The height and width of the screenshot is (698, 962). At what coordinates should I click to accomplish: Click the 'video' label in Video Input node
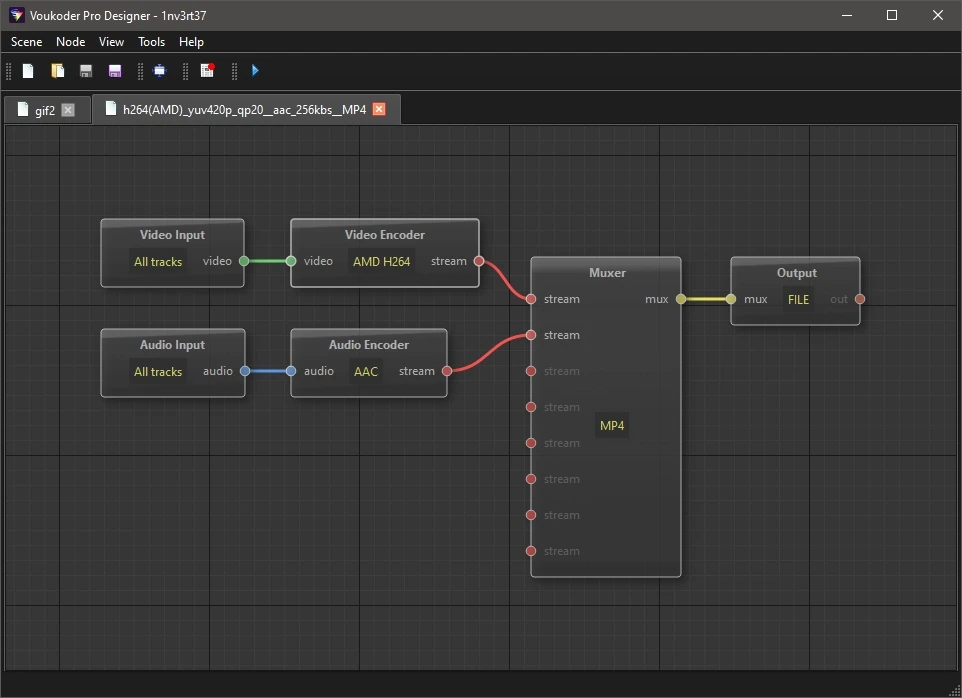coord(217,261)
